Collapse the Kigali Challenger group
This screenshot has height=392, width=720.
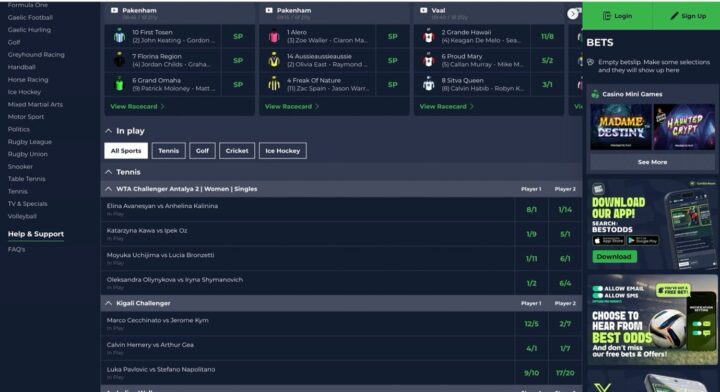(x=108, y=303)
